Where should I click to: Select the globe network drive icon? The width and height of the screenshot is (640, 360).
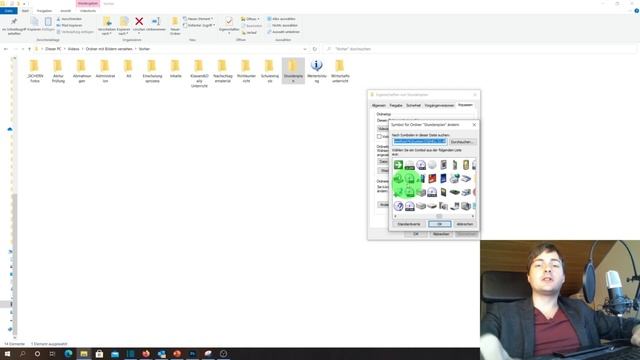[x=454, y=178]
